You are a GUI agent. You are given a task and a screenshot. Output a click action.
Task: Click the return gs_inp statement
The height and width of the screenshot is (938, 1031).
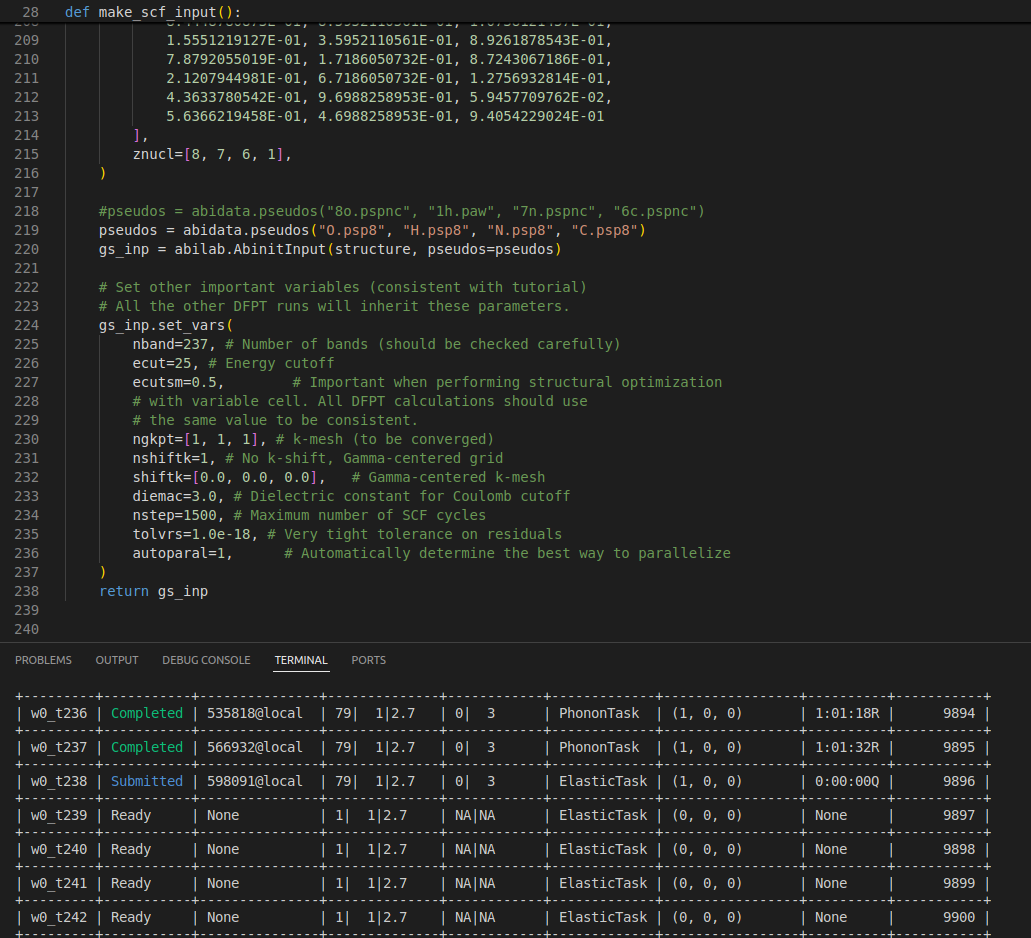pos(153,591)
